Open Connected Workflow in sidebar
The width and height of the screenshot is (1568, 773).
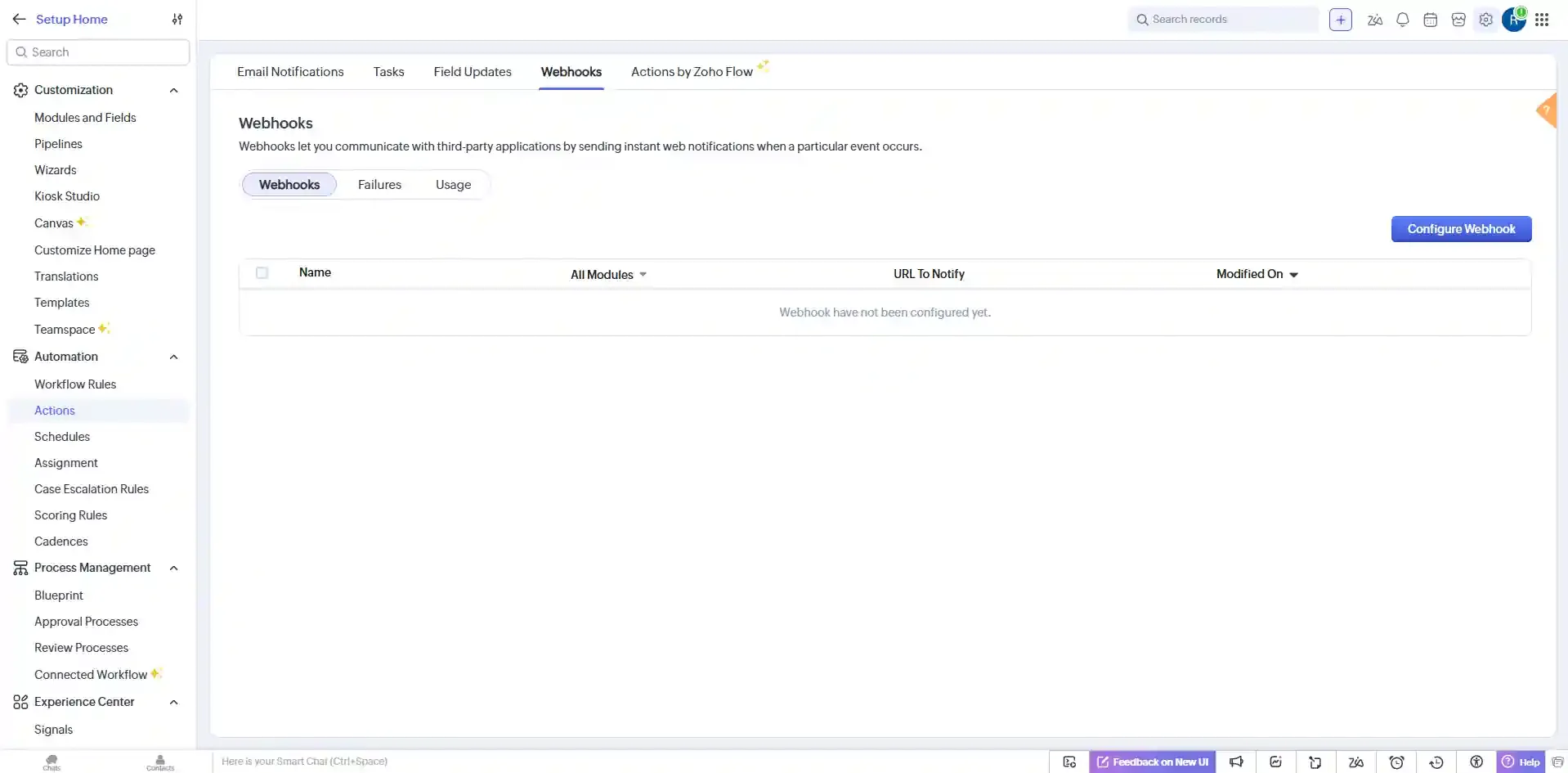[91, 675]
